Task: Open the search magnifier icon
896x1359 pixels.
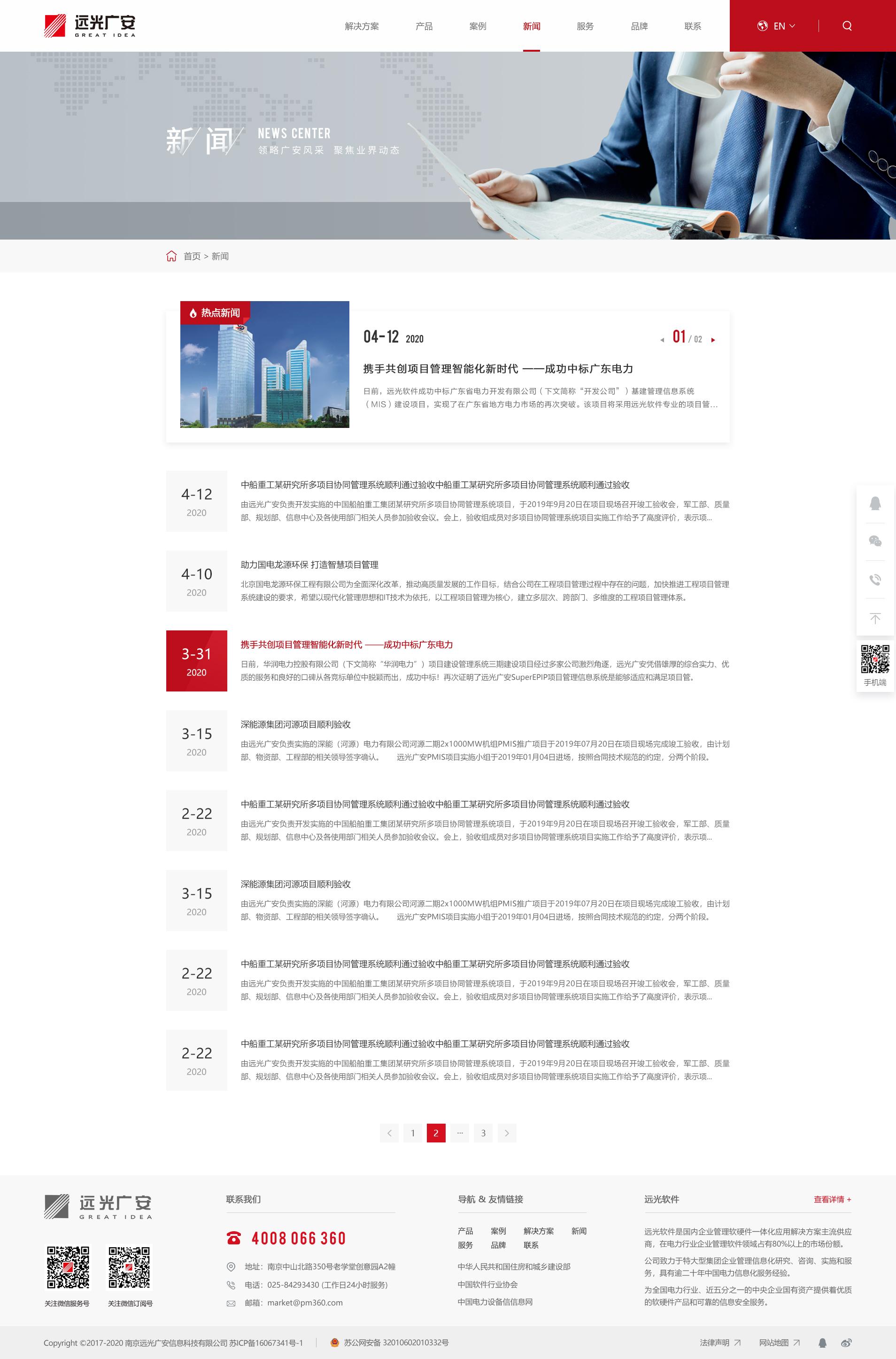Action: (x=847, y=26)
